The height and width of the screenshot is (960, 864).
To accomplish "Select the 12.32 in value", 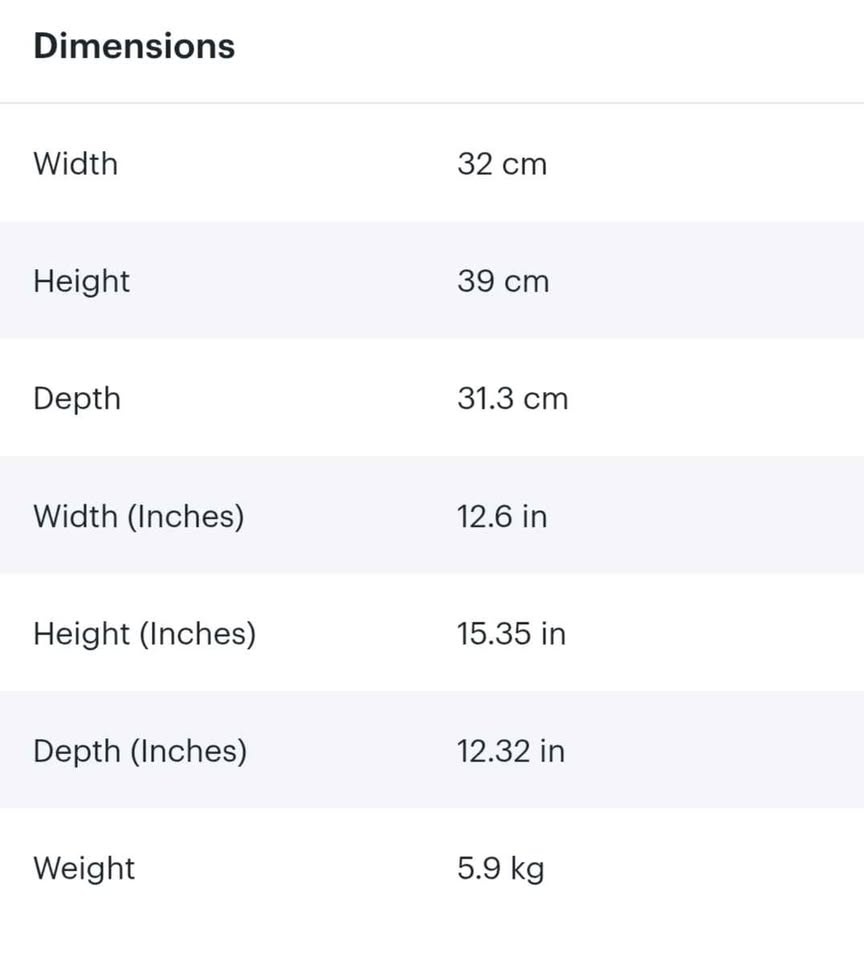I will point(511,751).
